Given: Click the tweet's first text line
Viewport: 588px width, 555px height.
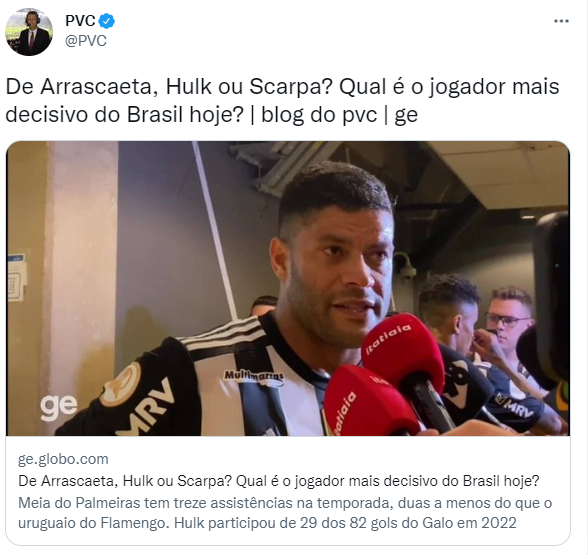Looking at the screenshot, I should pos(282,87).
